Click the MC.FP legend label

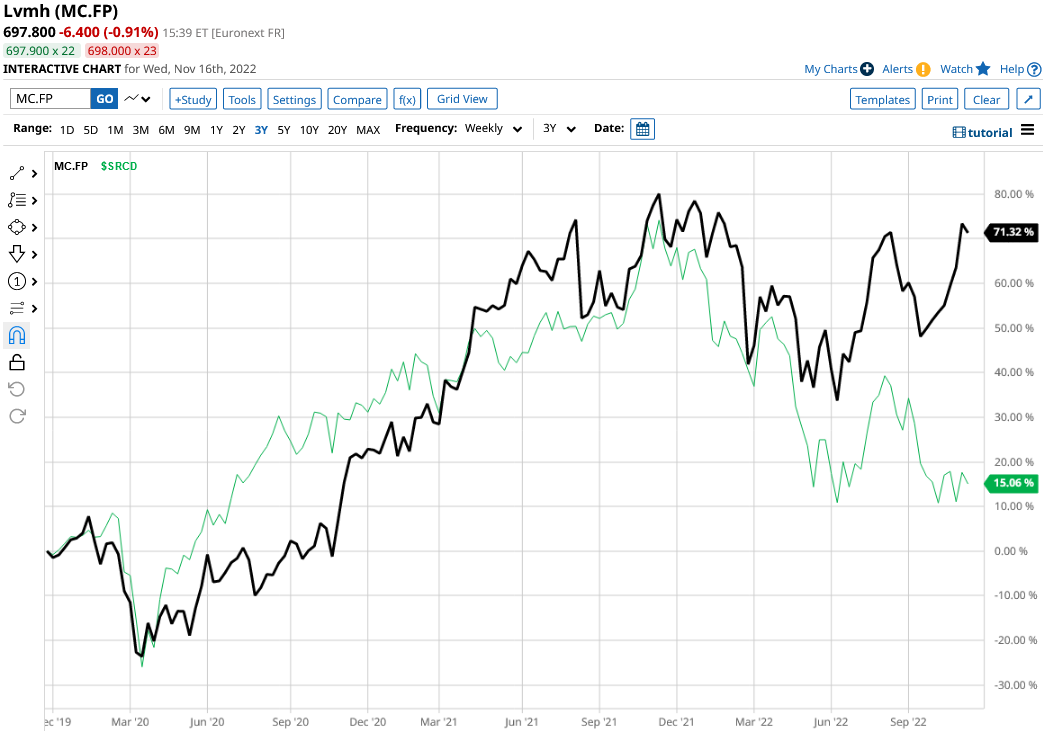tap(71, 166)
